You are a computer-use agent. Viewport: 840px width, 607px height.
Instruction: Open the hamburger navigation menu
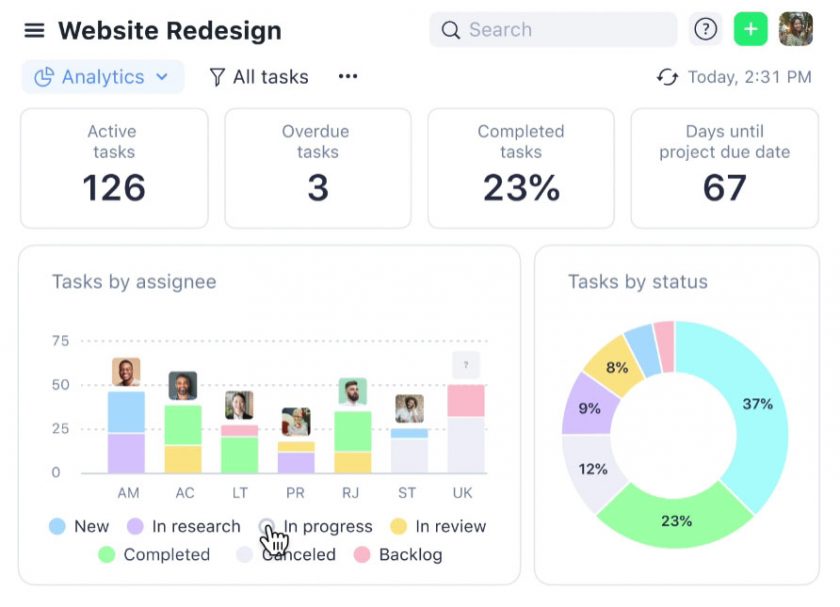coord(34,30)
